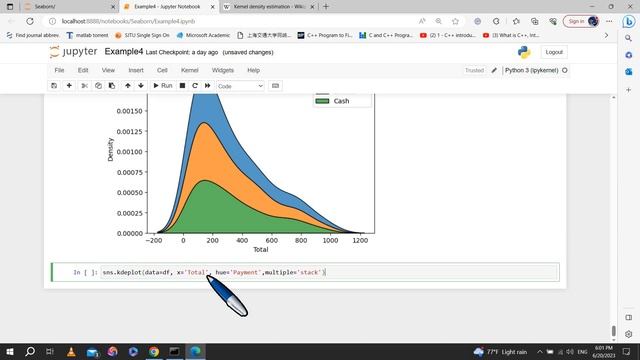This screenshot has height=360, width=640.
Task: Open weather widget showing Light rain
Action: click(500, 351)
